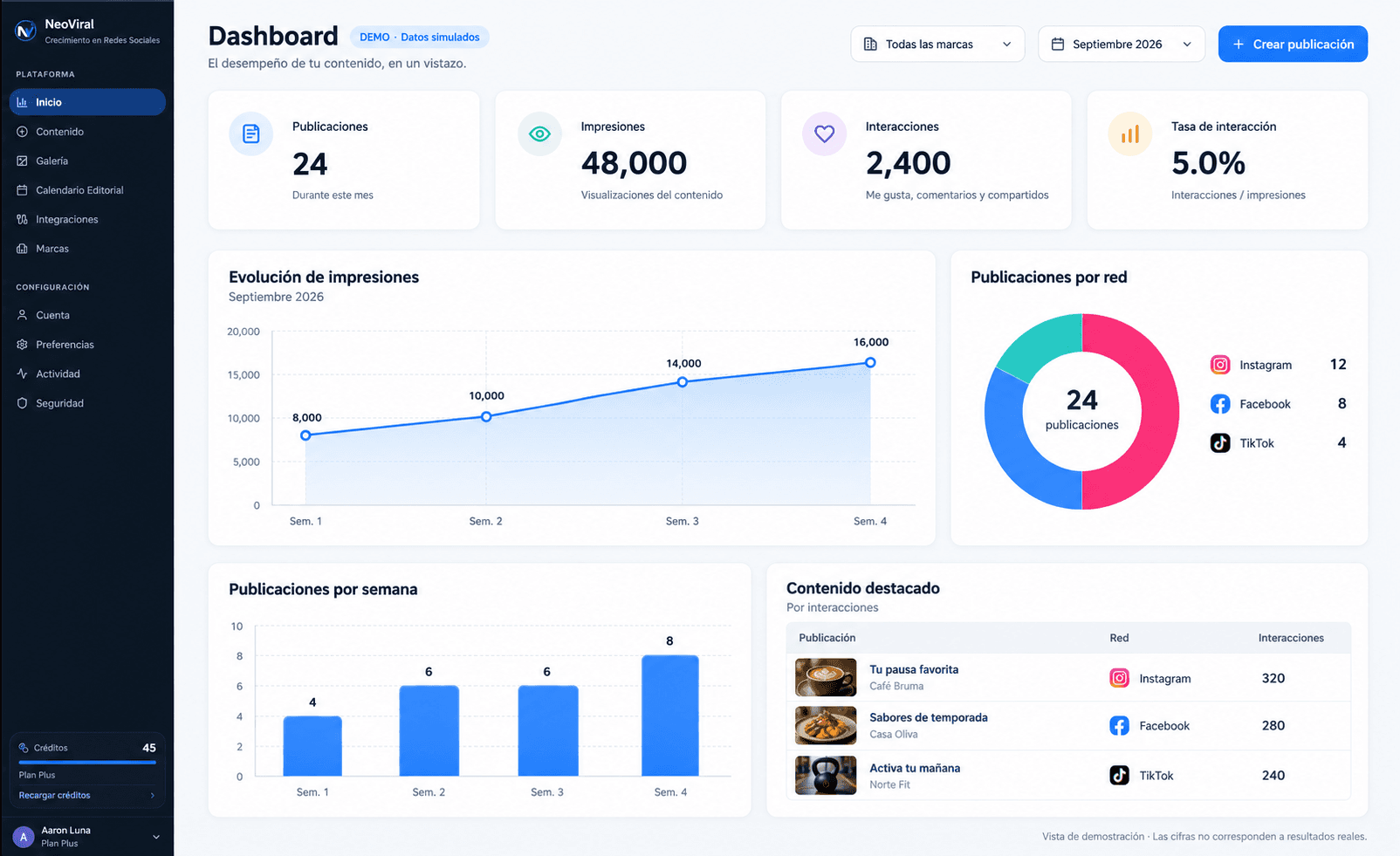Click the credits progress bar
This screenshot has height=856, width=1400.
pyautogui.click(x=87, y=763)
